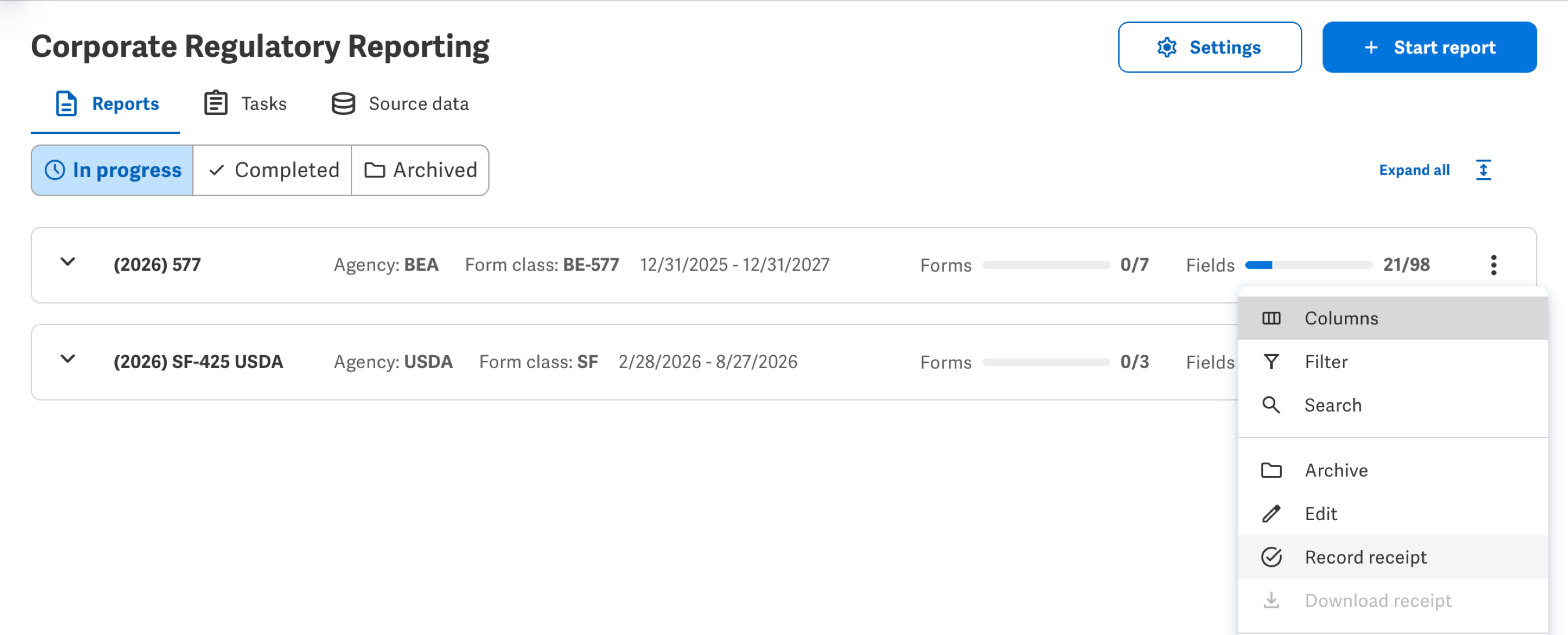Click the Record receipt checkmark icon
1568x635 pixels.
click(x=1271, y=557)
